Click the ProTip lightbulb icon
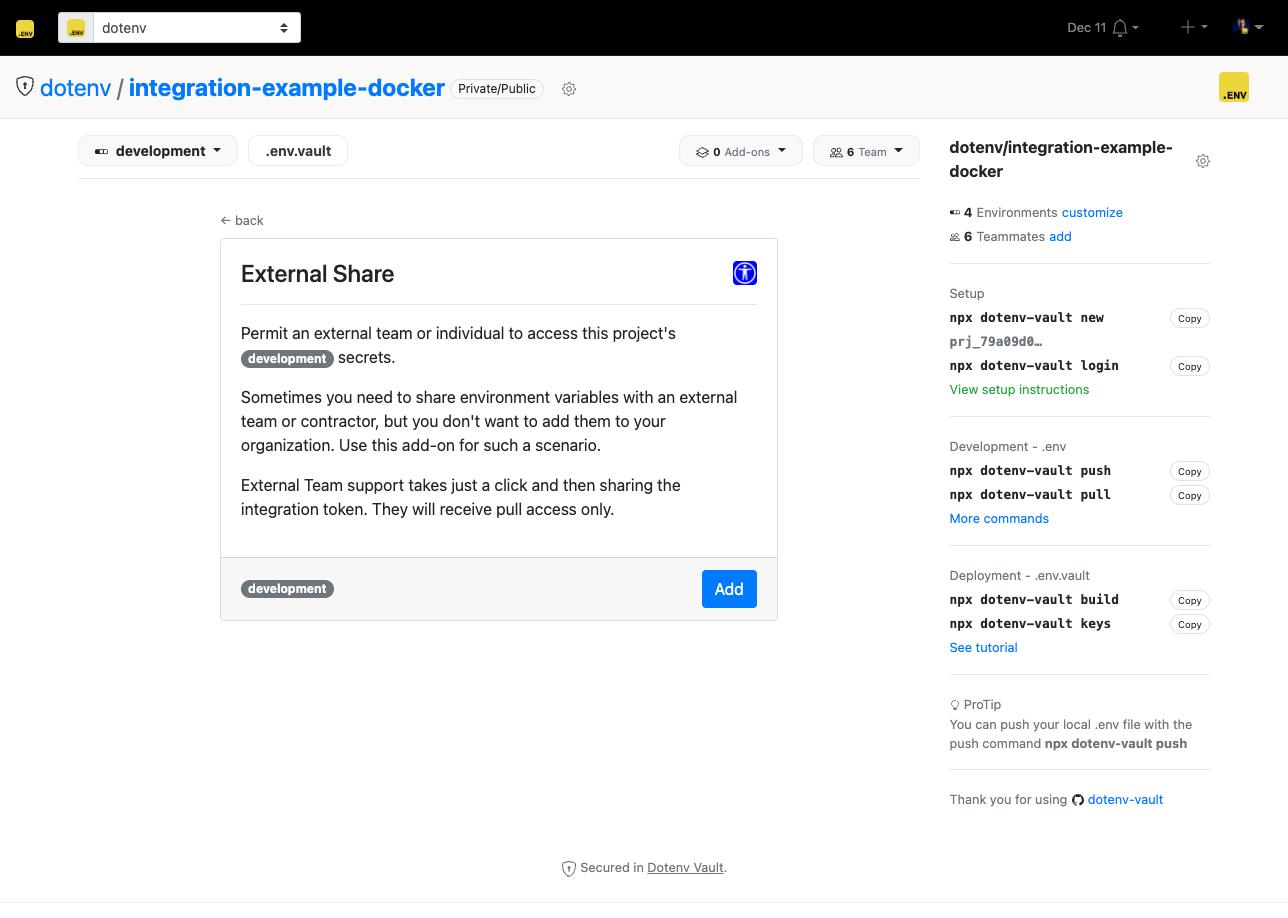1288x918 pixels. click(955, 705)
